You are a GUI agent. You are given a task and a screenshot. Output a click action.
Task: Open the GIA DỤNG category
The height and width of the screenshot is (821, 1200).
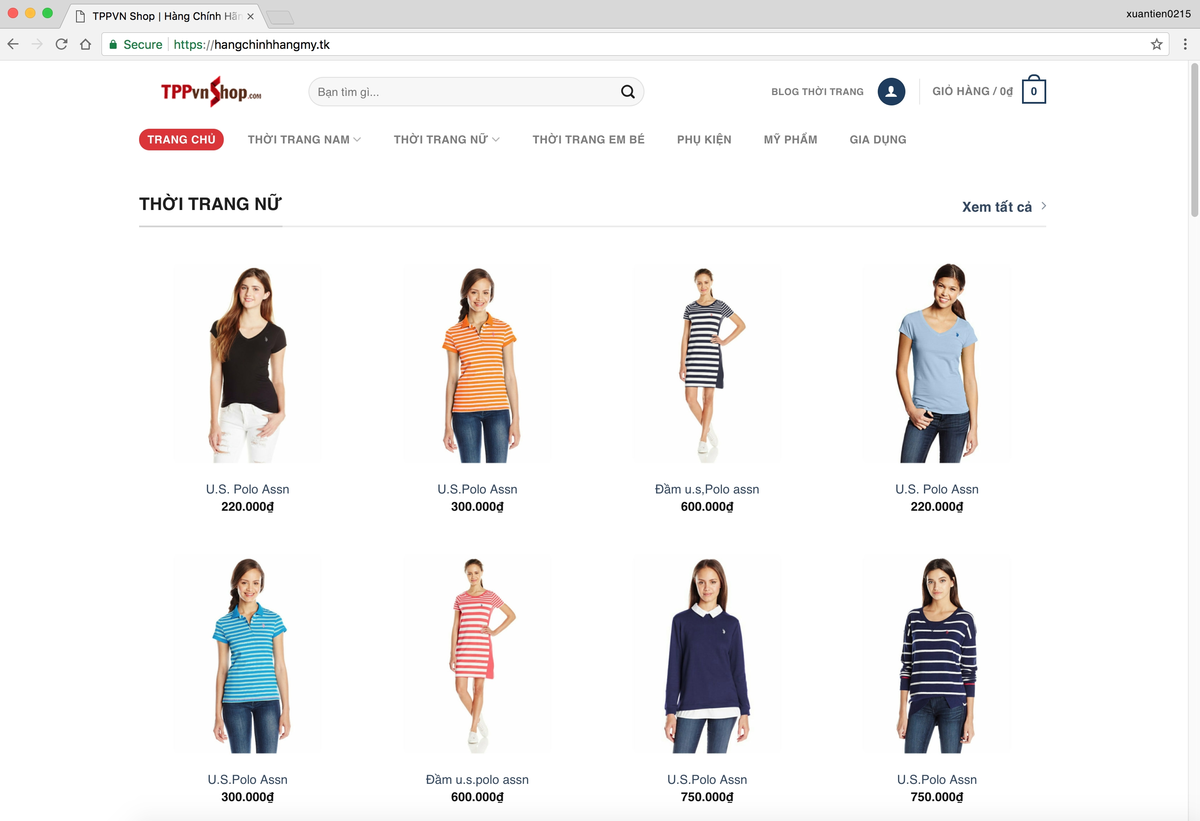click(878, 139)
